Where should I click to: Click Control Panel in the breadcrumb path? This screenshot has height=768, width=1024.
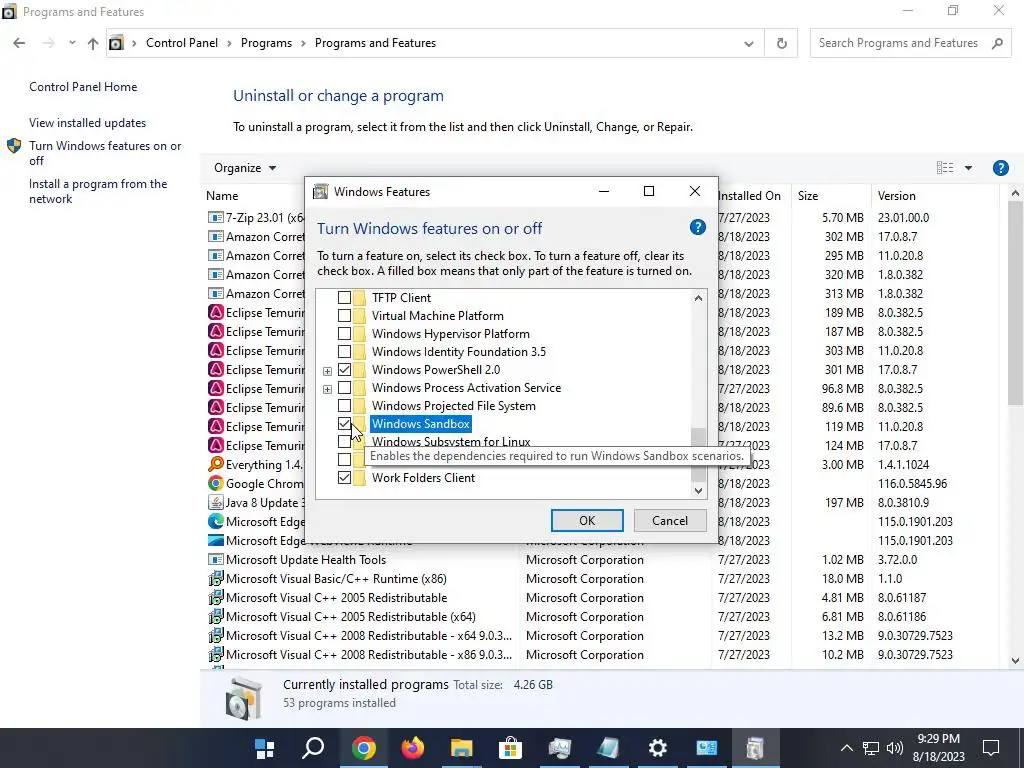pos(182,43)
